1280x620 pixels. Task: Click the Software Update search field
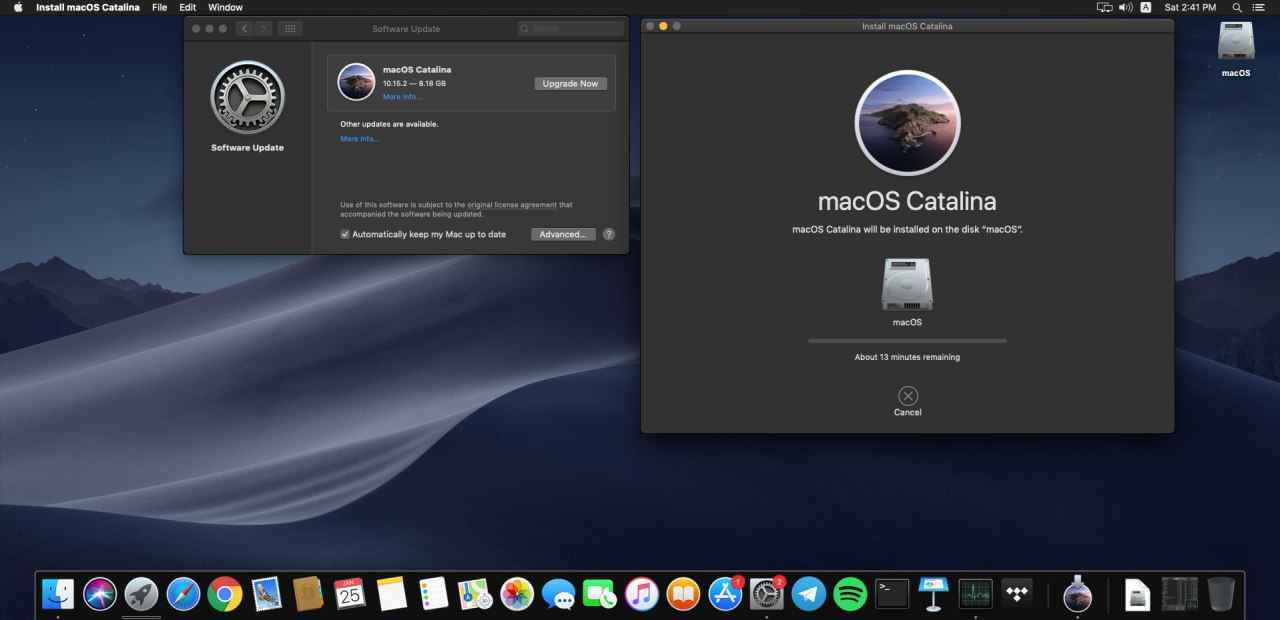(571, 29)
